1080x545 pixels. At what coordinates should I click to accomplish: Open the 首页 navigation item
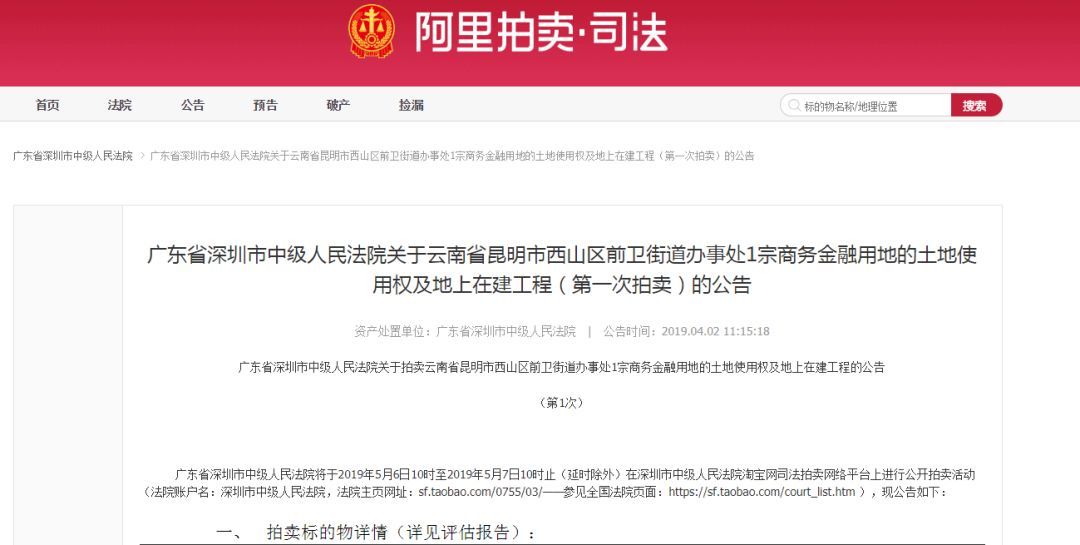[48, 105]
